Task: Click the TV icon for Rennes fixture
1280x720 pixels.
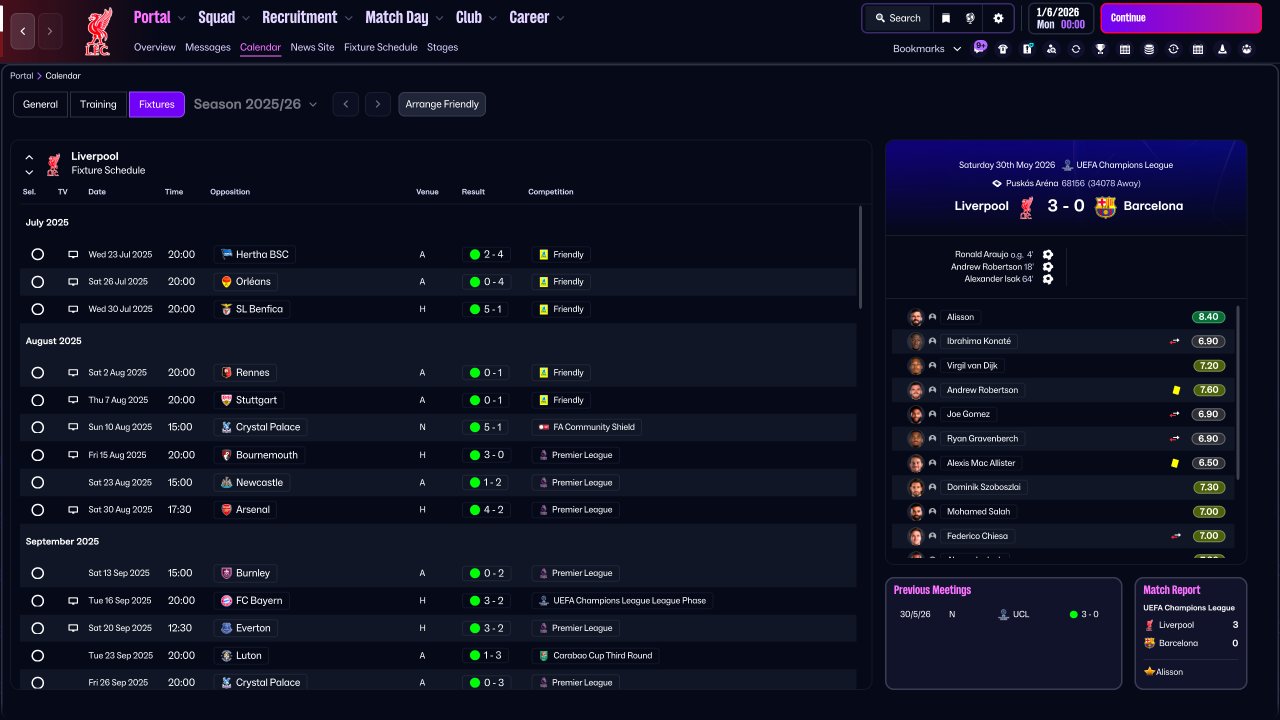Action: pos(73,373)
